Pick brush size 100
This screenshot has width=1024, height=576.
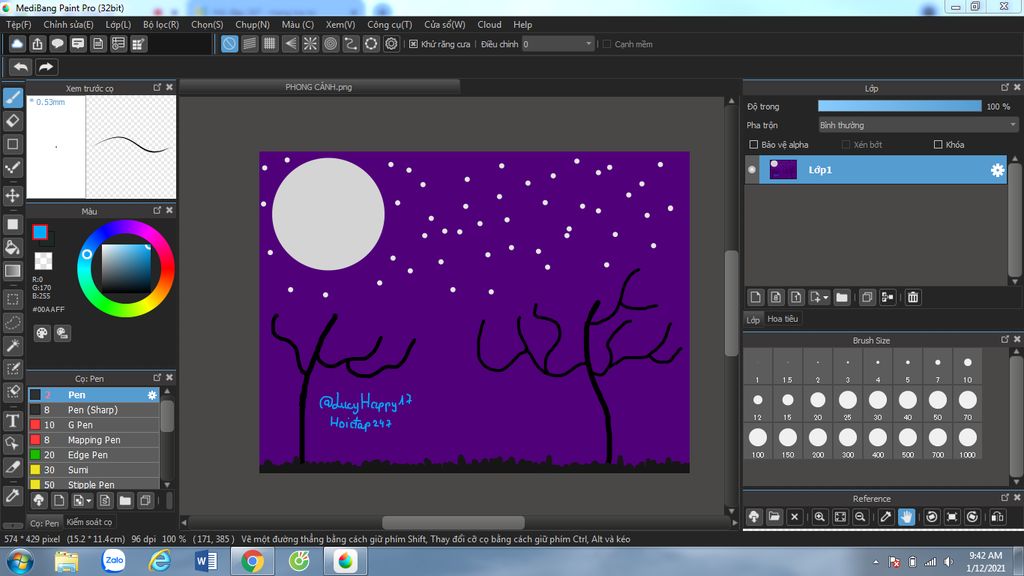click(758, 442)
